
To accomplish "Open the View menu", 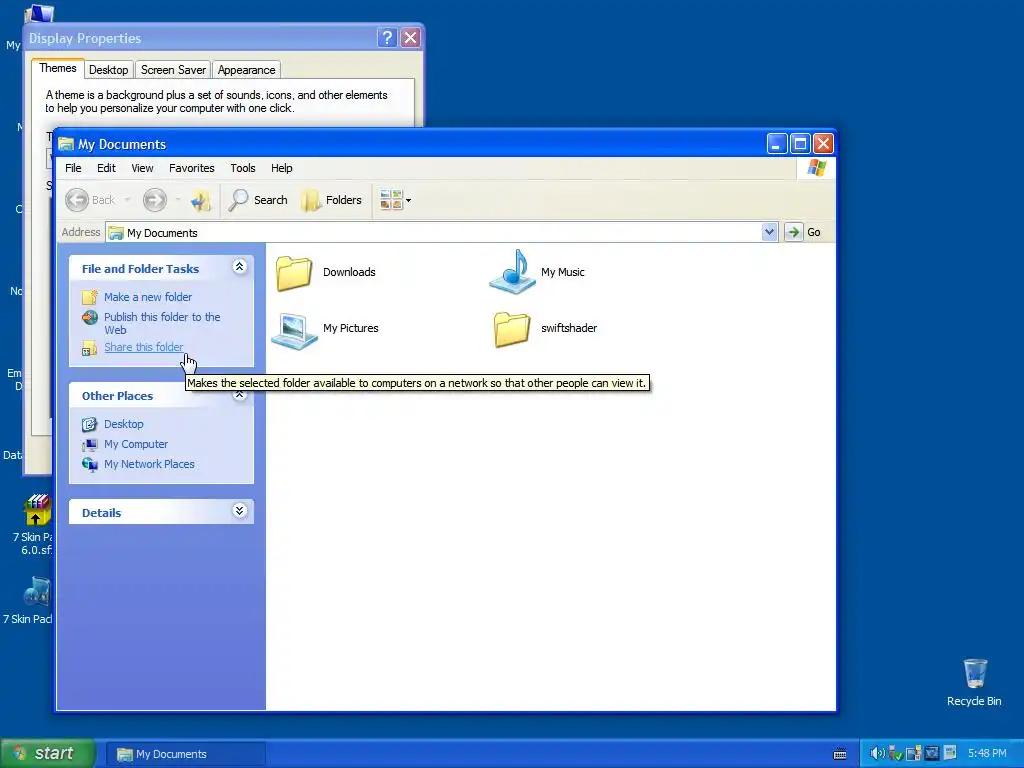I will [x=142, y=168].
